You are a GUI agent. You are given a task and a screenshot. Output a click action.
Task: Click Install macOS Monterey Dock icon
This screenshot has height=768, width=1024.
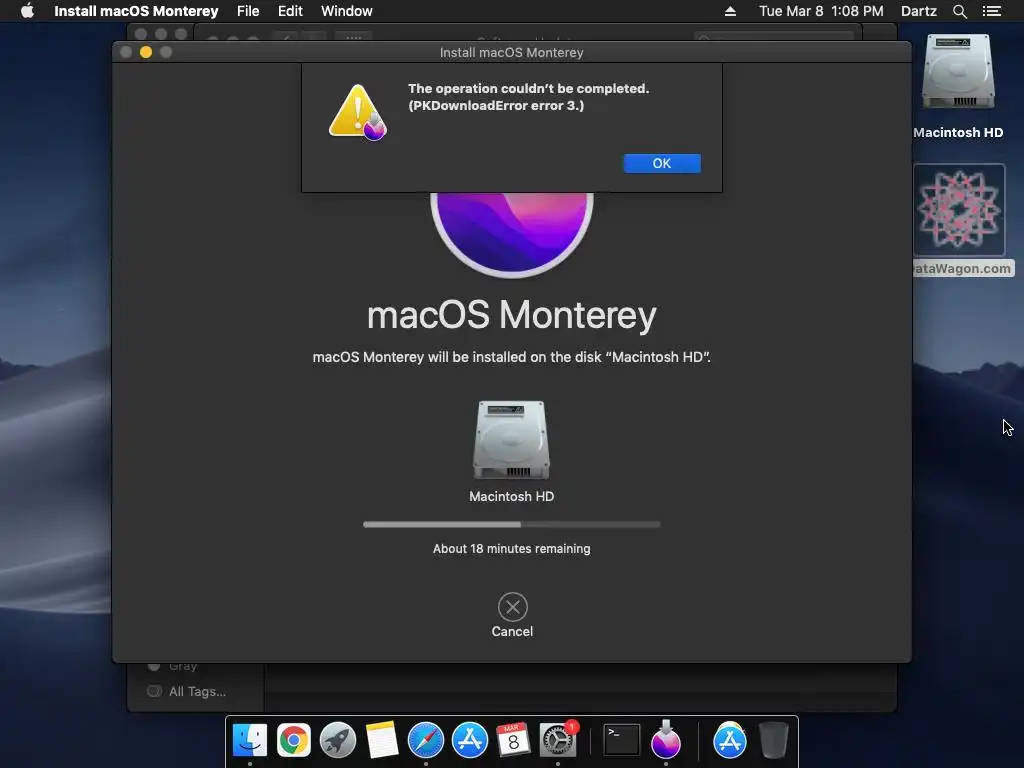665,740
